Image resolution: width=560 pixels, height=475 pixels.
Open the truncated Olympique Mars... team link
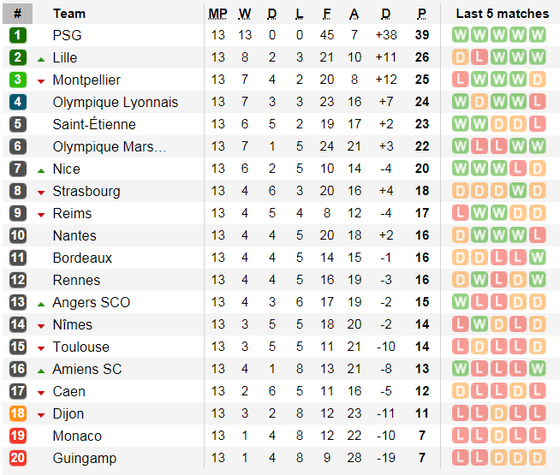click(x=109, y=146)
